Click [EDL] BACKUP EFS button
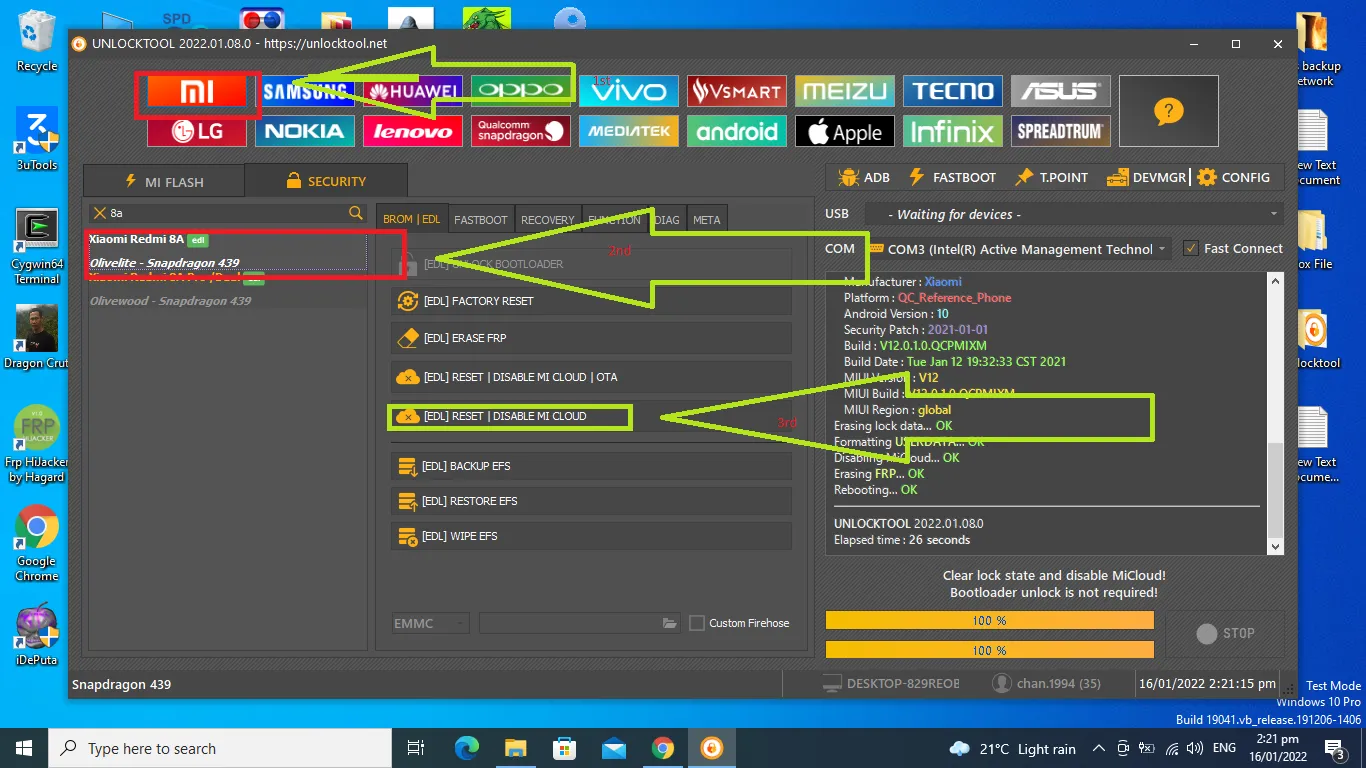Image resolution: width=1366 pixels, height=768 pixels. [590, 466]
